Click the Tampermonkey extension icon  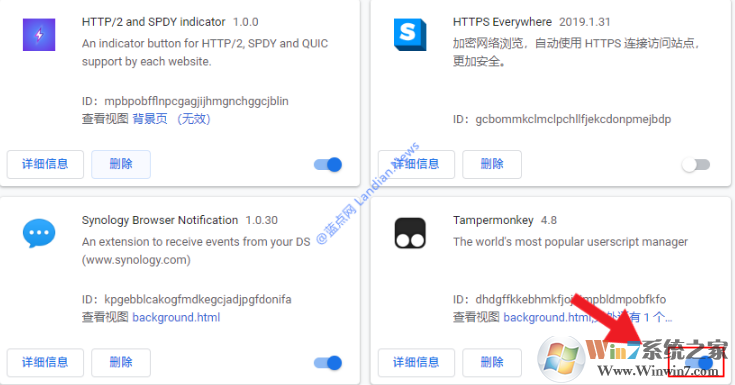[410, 233]
